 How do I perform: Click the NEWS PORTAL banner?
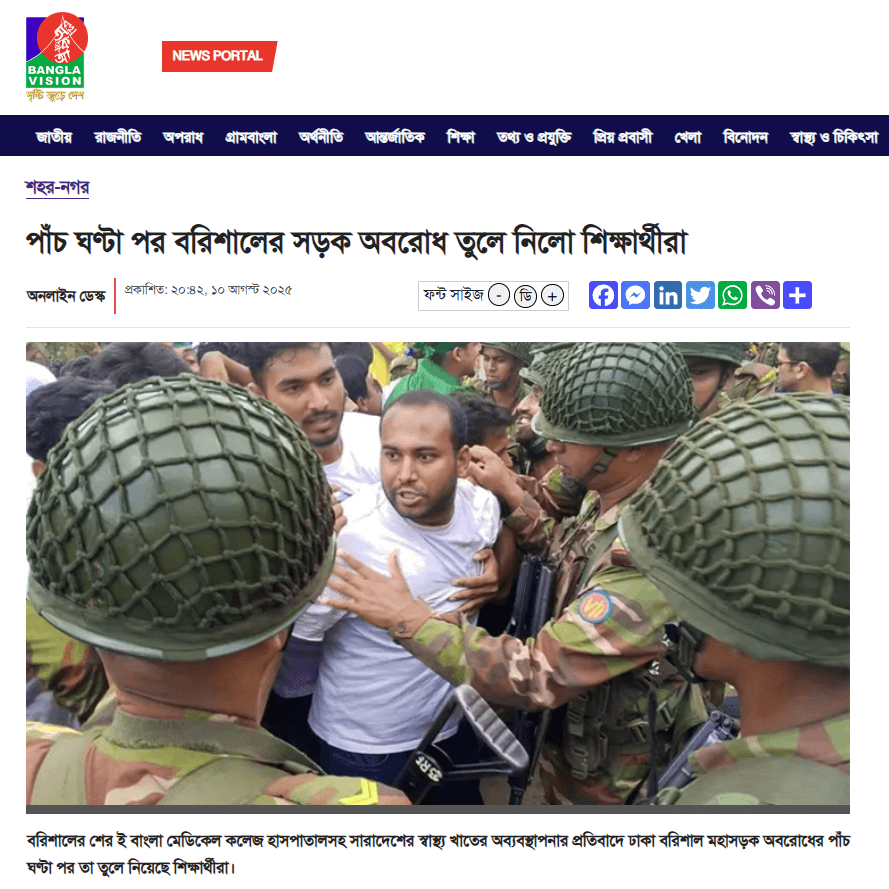pyautogui.click(x=219, y=56)
